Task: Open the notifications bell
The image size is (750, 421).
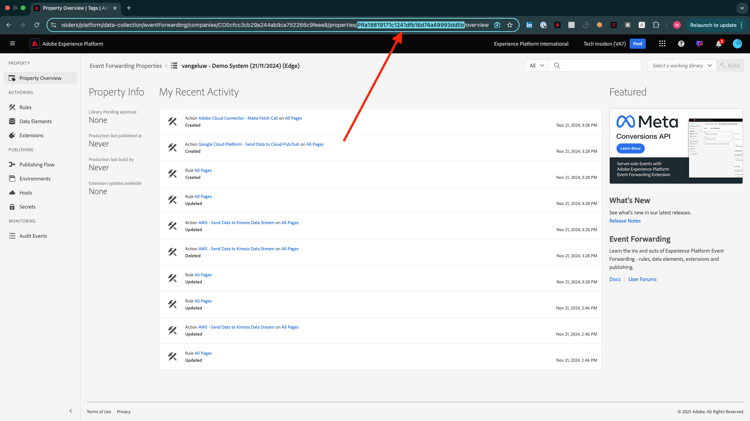Action: click(x=718, y=44)
